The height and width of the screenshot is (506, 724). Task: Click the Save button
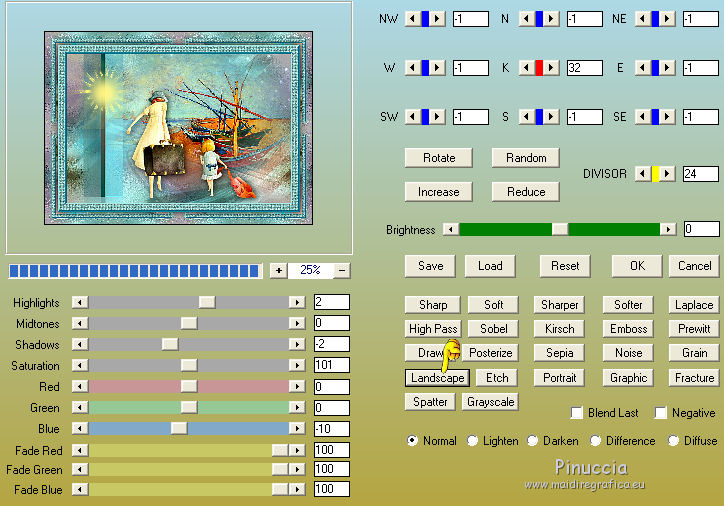(430, 266)
